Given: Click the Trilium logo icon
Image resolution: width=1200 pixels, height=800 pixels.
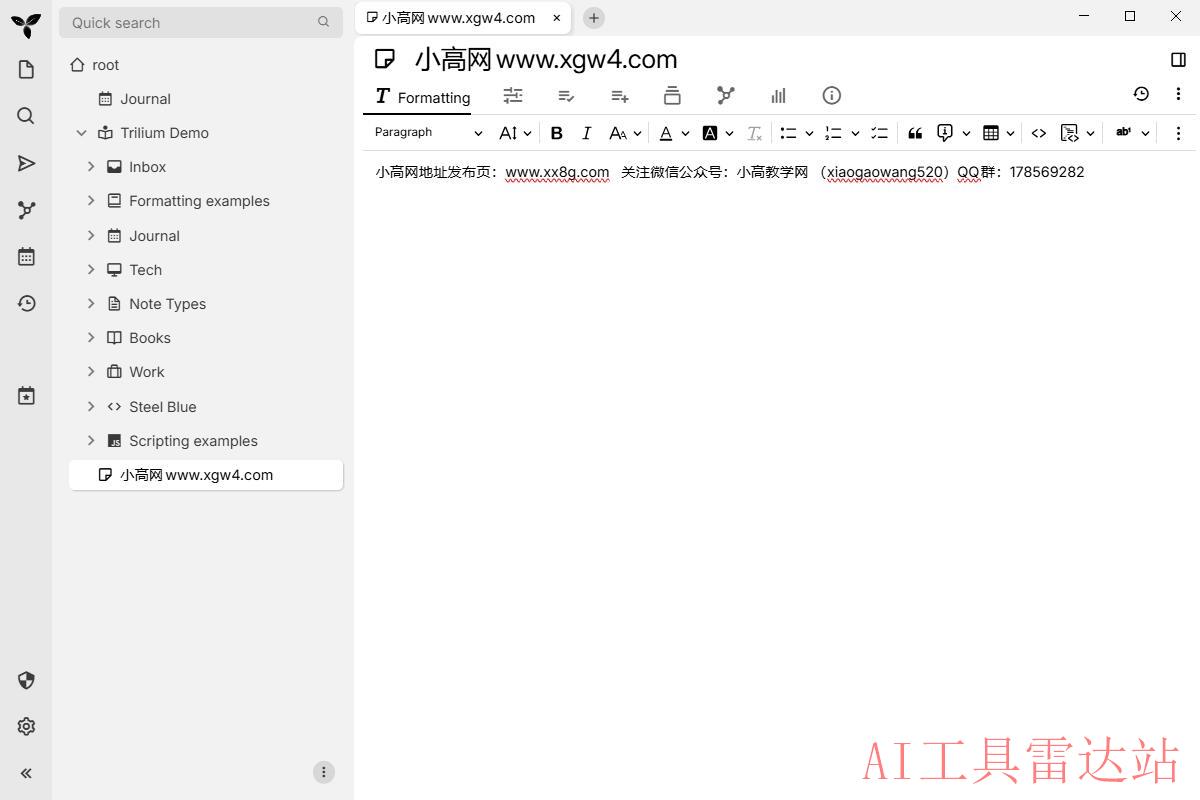Looking at the screenshot, I should [26, 24].
